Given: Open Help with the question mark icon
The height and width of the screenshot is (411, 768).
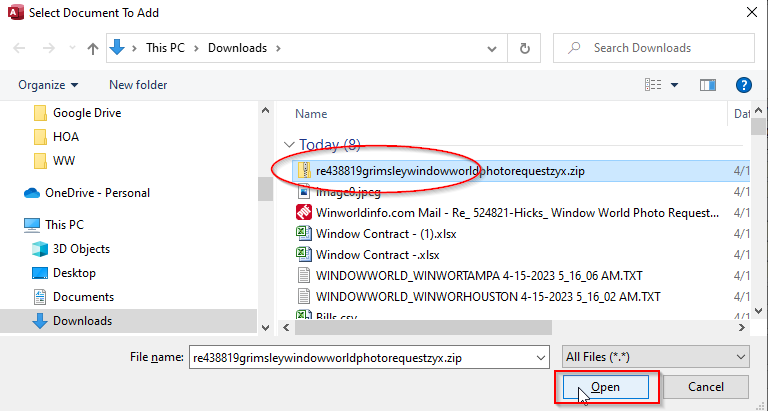Looking at the screenshot, I should 744,85.
